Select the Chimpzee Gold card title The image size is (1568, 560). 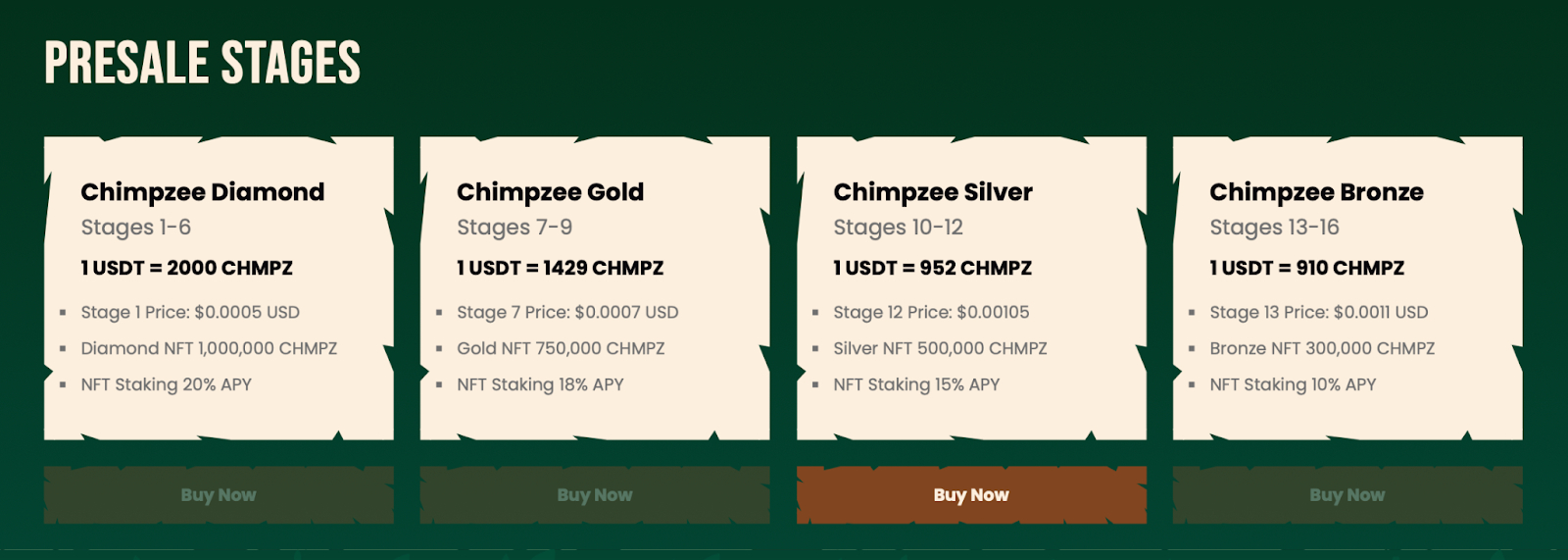click(551, 192)
